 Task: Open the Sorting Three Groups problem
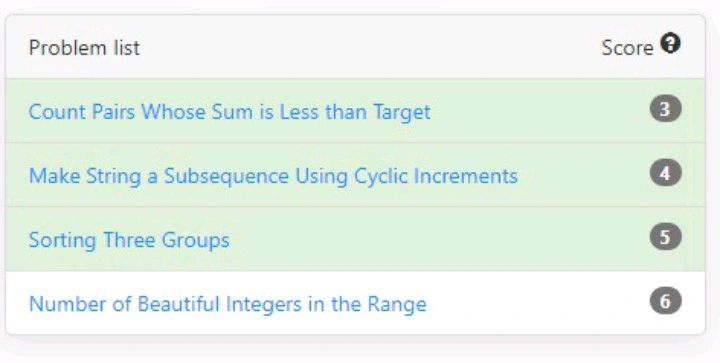(129, 240)
